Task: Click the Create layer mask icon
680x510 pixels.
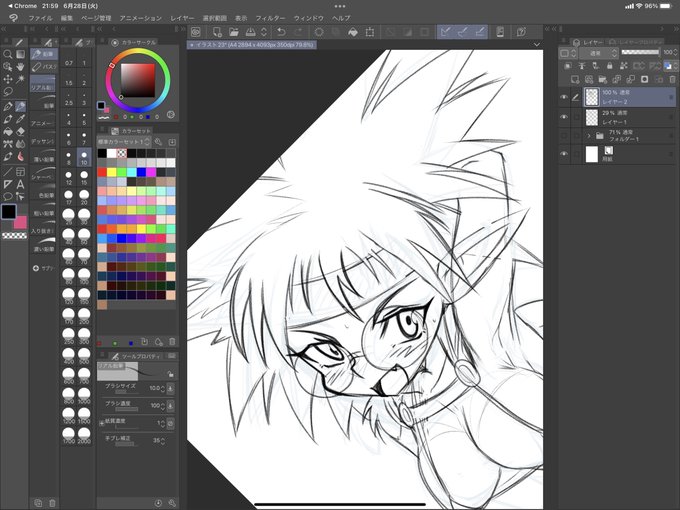Action: tap(644, 79)
